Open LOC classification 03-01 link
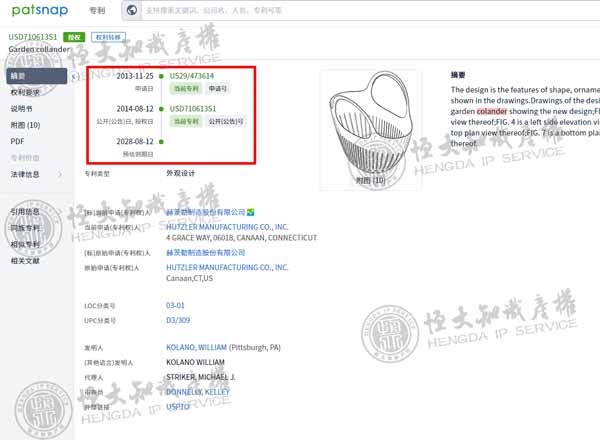This screenshot has width=600, height=440. 175,305
